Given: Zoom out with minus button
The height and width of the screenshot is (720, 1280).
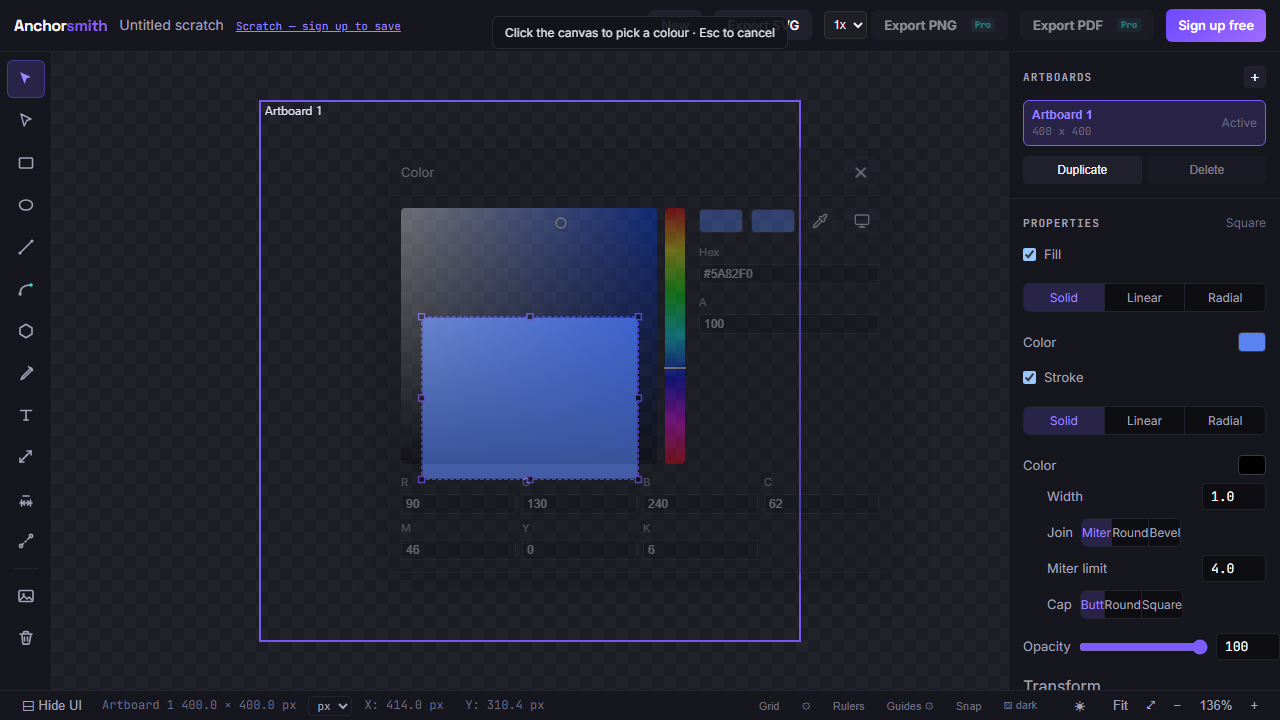Looking at the screenshot, I should click(x=1177, y=705).
